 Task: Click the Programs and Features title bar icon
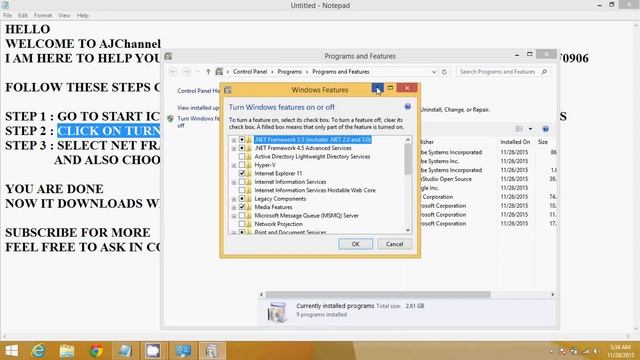pos(168,56)
